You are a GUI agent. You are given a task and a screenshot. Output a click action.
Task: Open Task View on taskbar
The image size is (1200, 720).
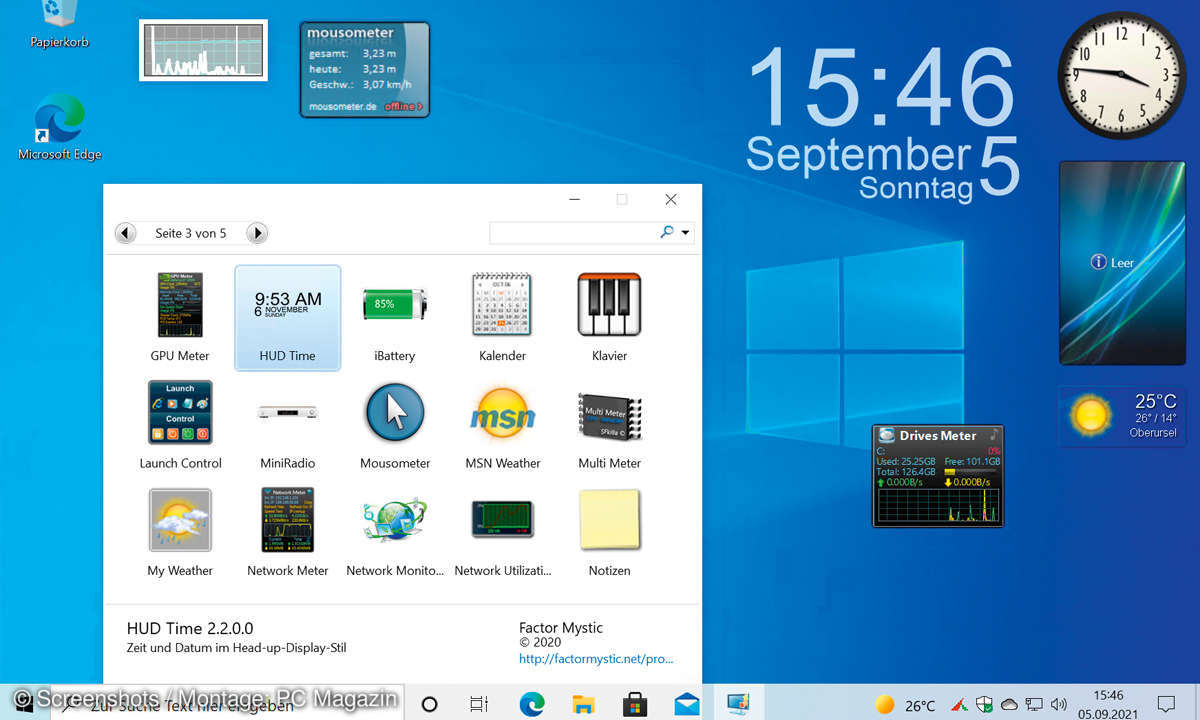[479, 704]
